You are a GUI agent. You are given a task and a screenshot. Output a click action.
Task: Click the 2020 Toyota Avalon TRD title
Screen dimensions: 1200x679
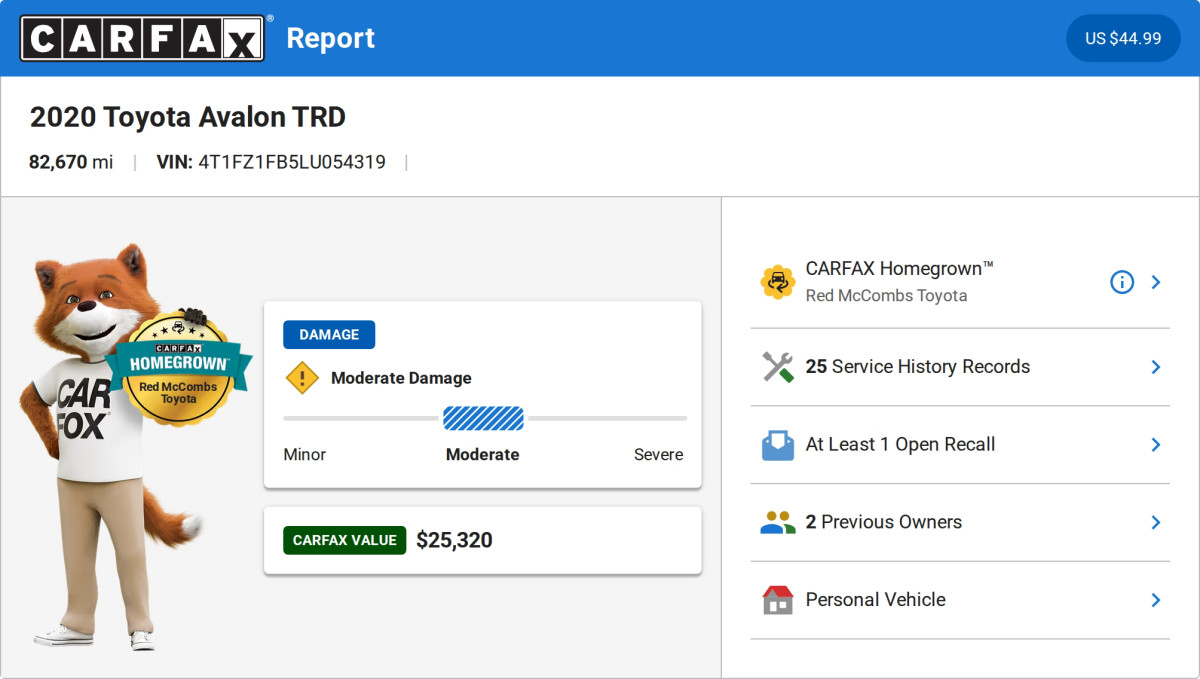(188, 117)
